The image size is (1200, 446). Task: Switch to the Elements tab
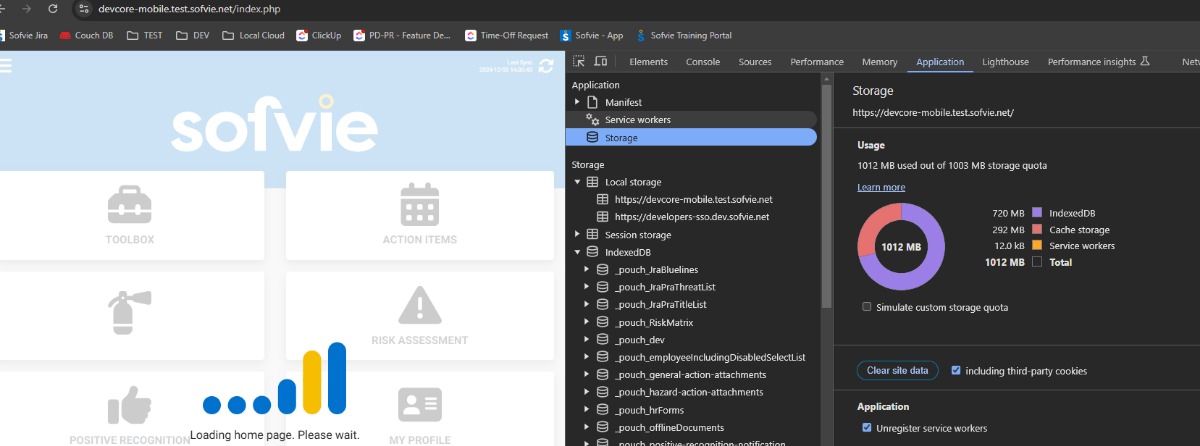[648, 62]
